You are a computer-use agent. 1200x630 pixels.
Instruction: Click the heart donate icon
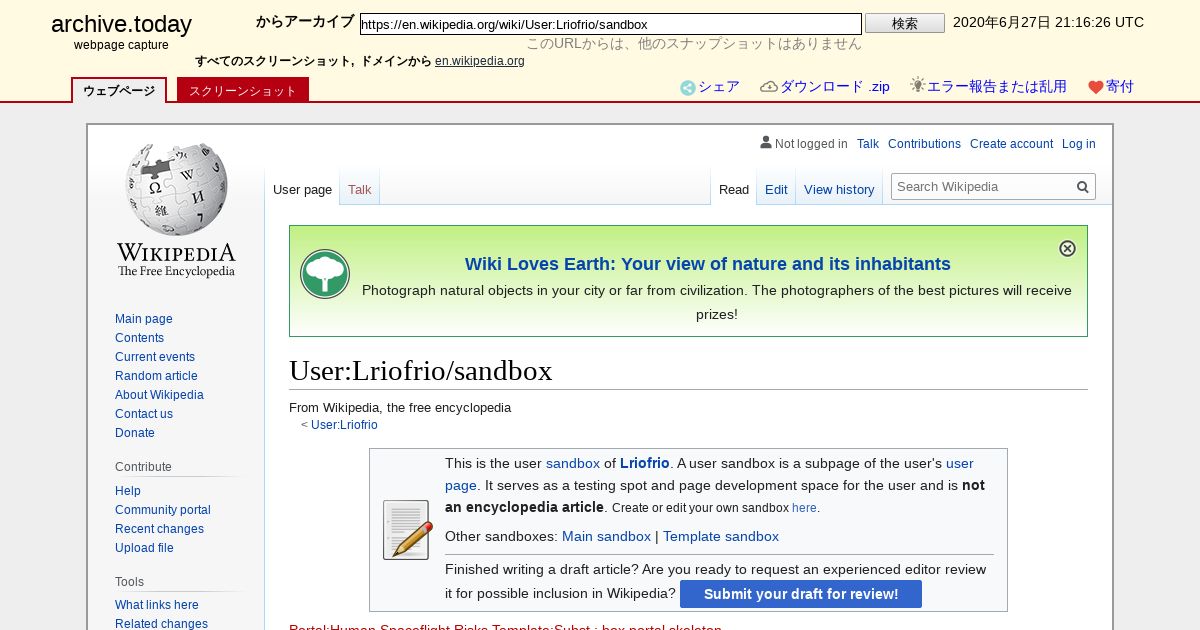pyautogui.click(x=1095, y=87)
